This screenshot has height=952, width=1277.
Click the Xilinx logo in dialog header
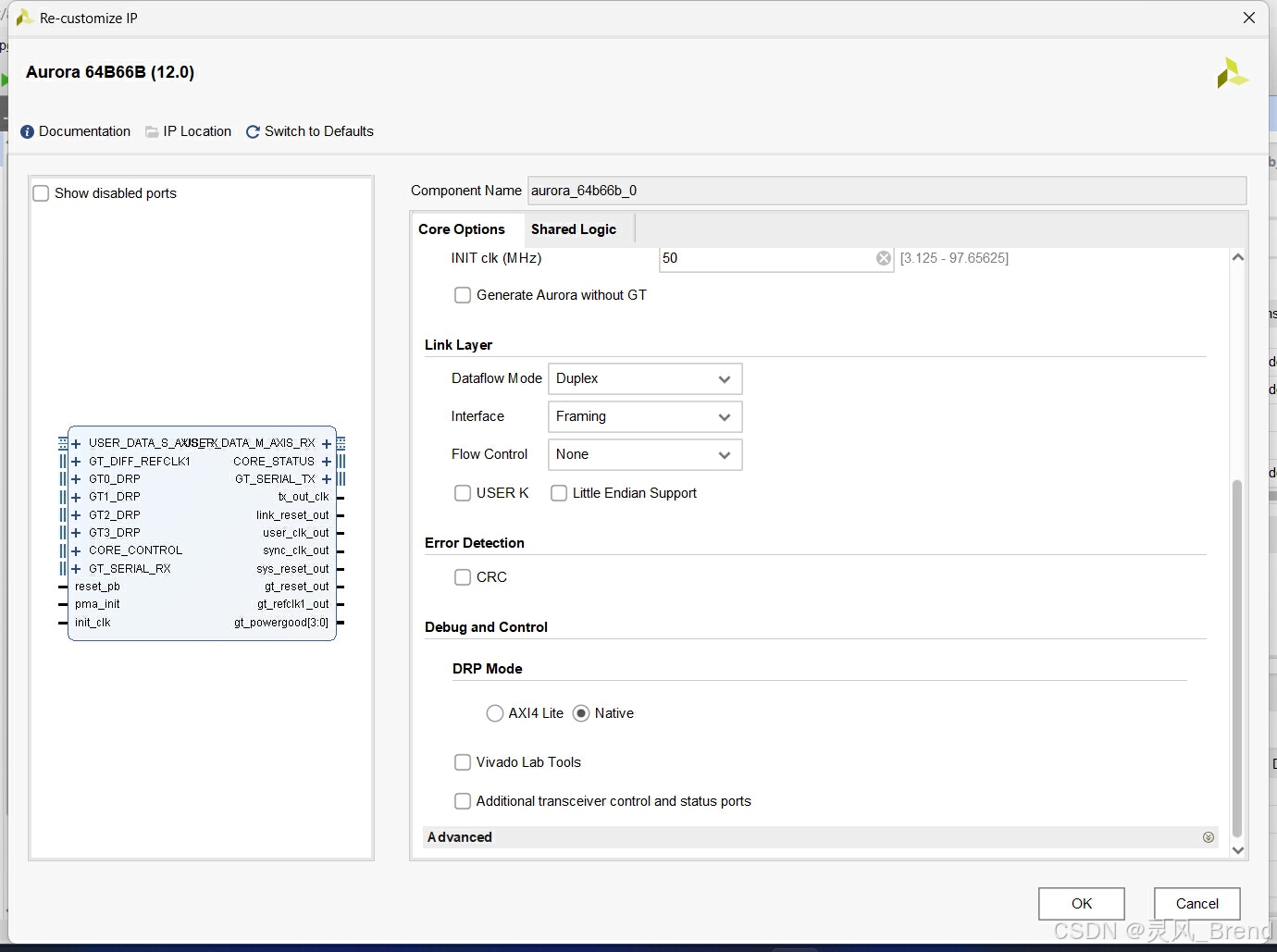[x=1232, y=73]
